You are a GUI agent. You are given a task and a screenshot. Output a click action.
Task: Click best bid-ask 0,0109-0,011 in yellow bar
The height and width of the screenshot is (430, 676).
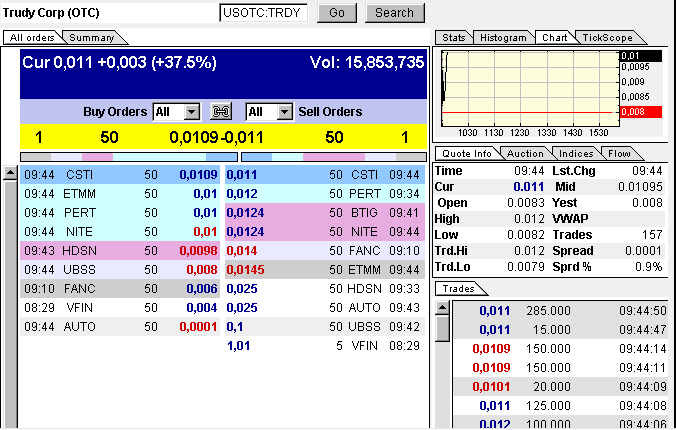coord(216,137)
